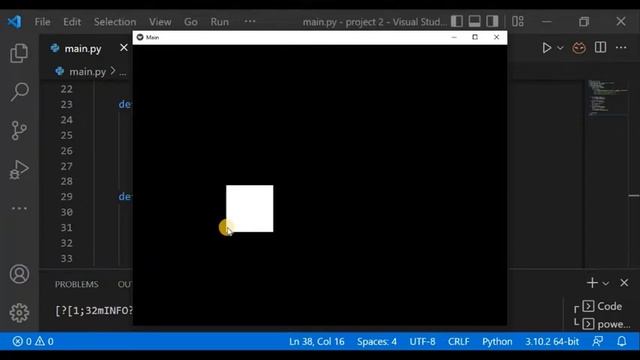Click the INFO terminal output line
This screenshot has height=360, width=640.
click(94, 311)
